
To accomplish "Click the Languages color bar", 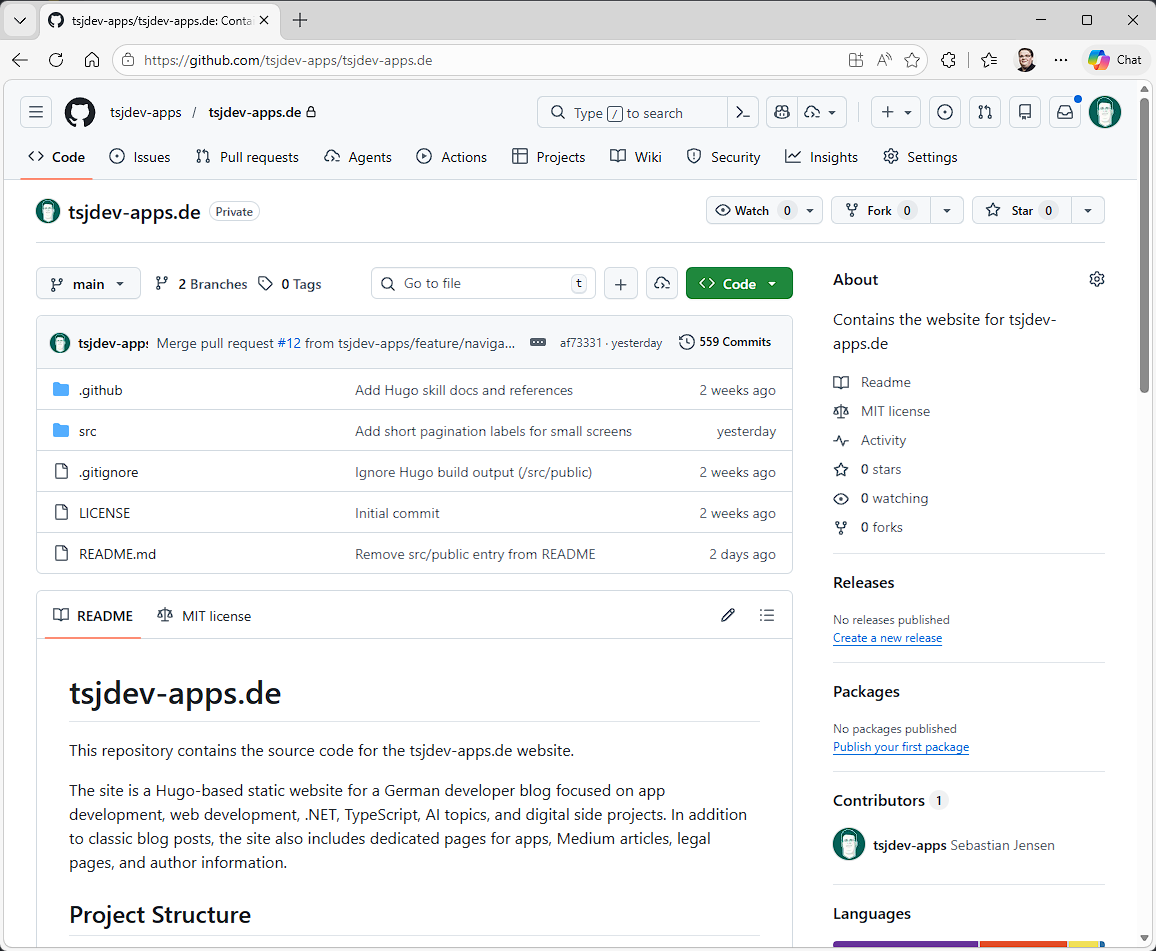I will [969, 944].
